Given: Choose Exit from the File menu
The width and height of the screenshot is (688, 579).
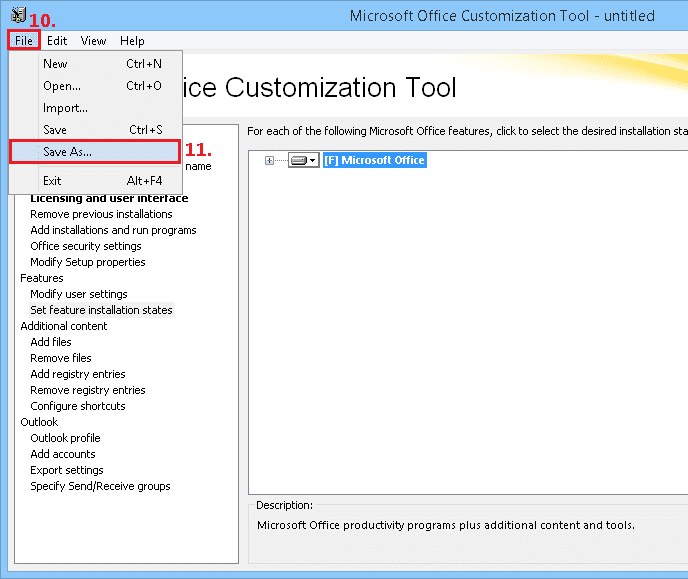Looking at the screenshot, I should pyautogui.click(x=96, y=181).
